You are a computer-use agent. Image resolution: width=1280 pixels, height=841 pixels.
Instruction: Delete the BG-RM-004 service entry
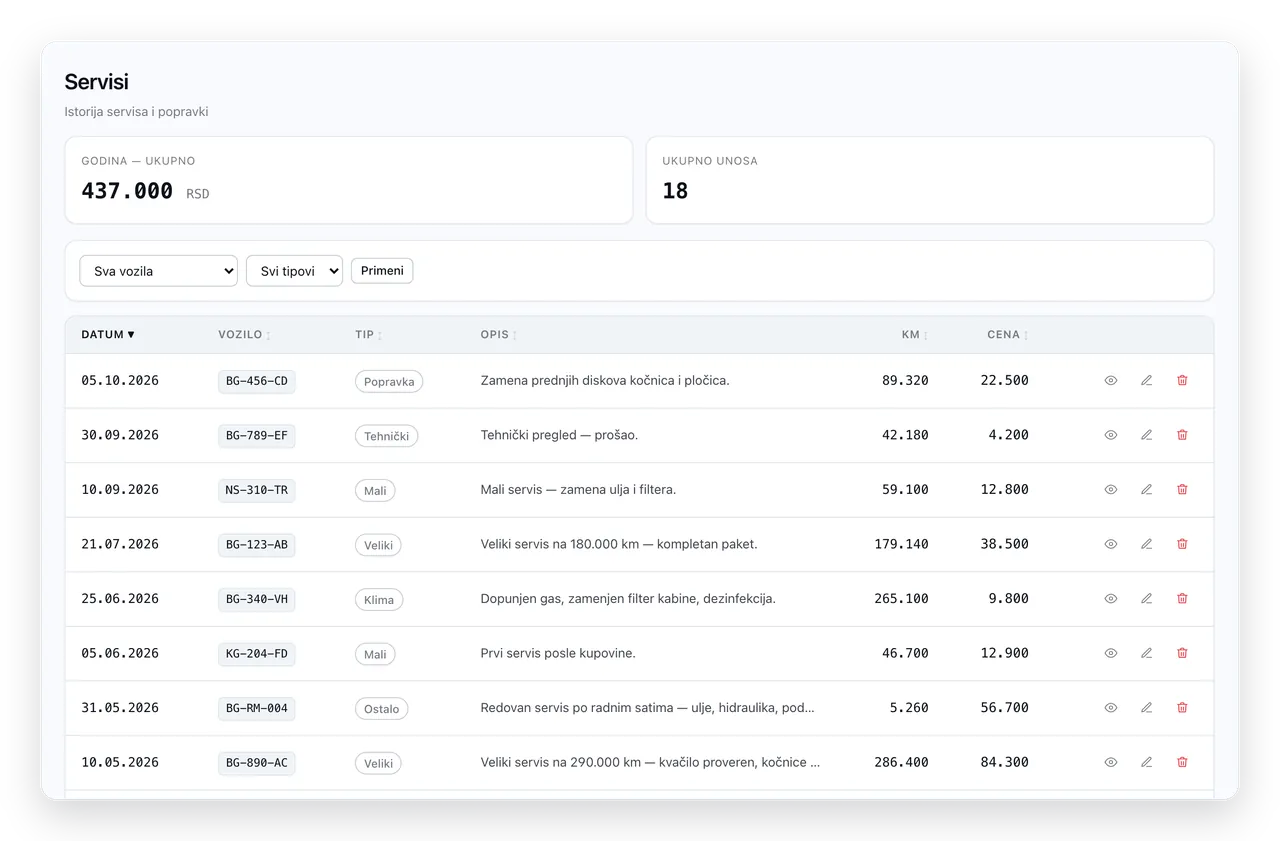point(1182,708)
